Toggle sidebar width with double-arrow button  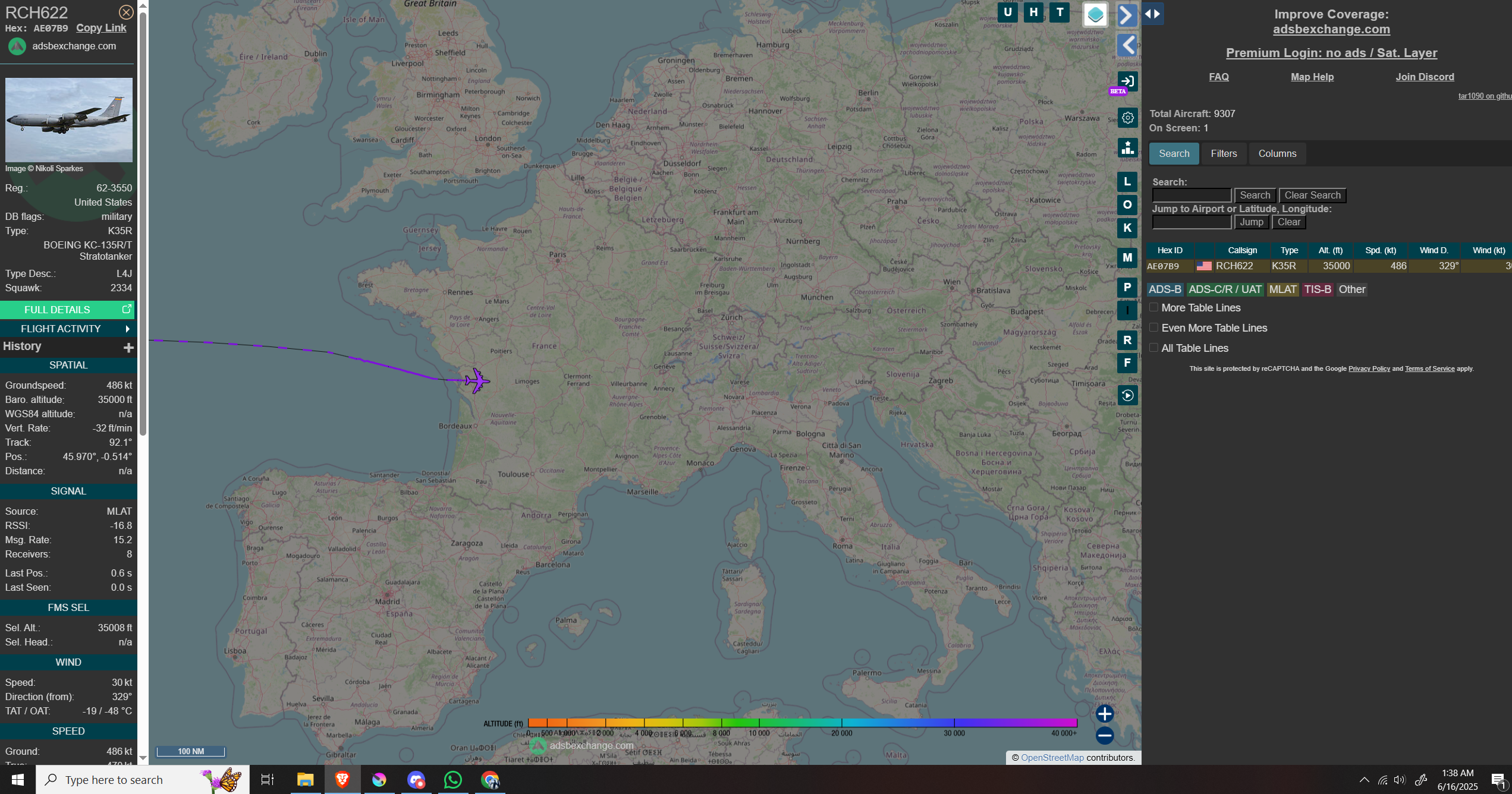[x=1152, y=14]
